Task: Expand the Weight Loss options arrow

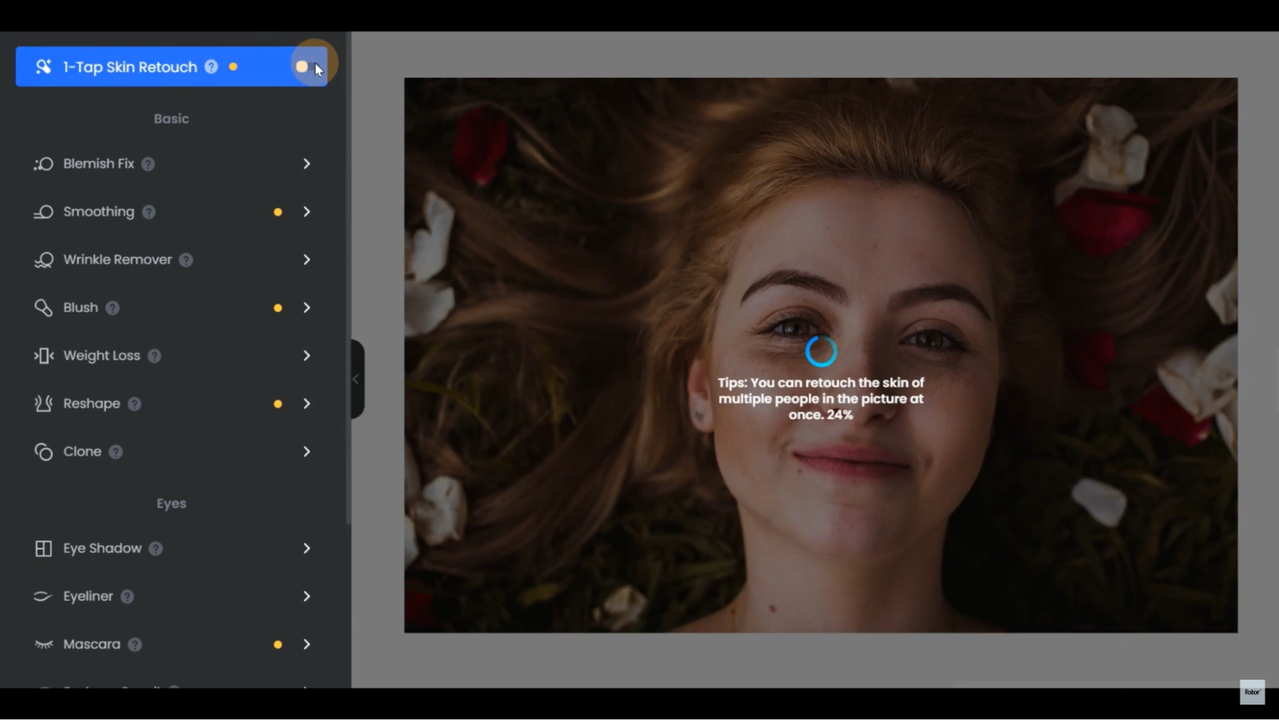Action: pos(307,356)
